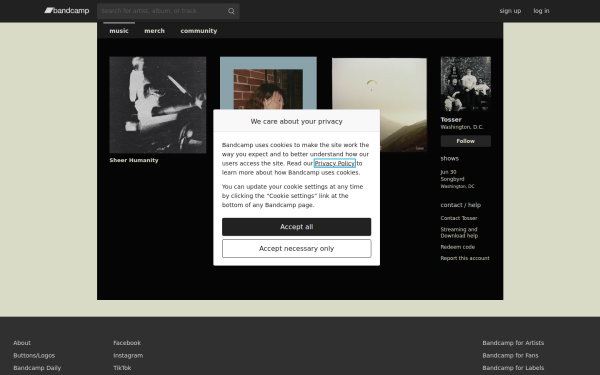Open the Bandcamp Daily footer link
The height and width of the screenshot is (375, 600).
click(x=37, y=368)
